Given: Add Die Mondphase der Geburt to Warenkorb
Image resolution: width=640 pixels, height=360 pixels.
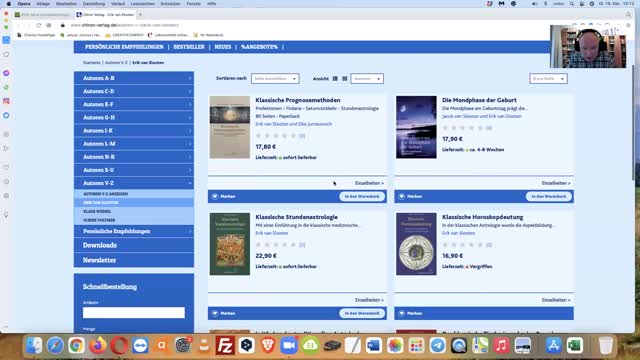Looking at the screenshot, I should click(x=549, y=196).
